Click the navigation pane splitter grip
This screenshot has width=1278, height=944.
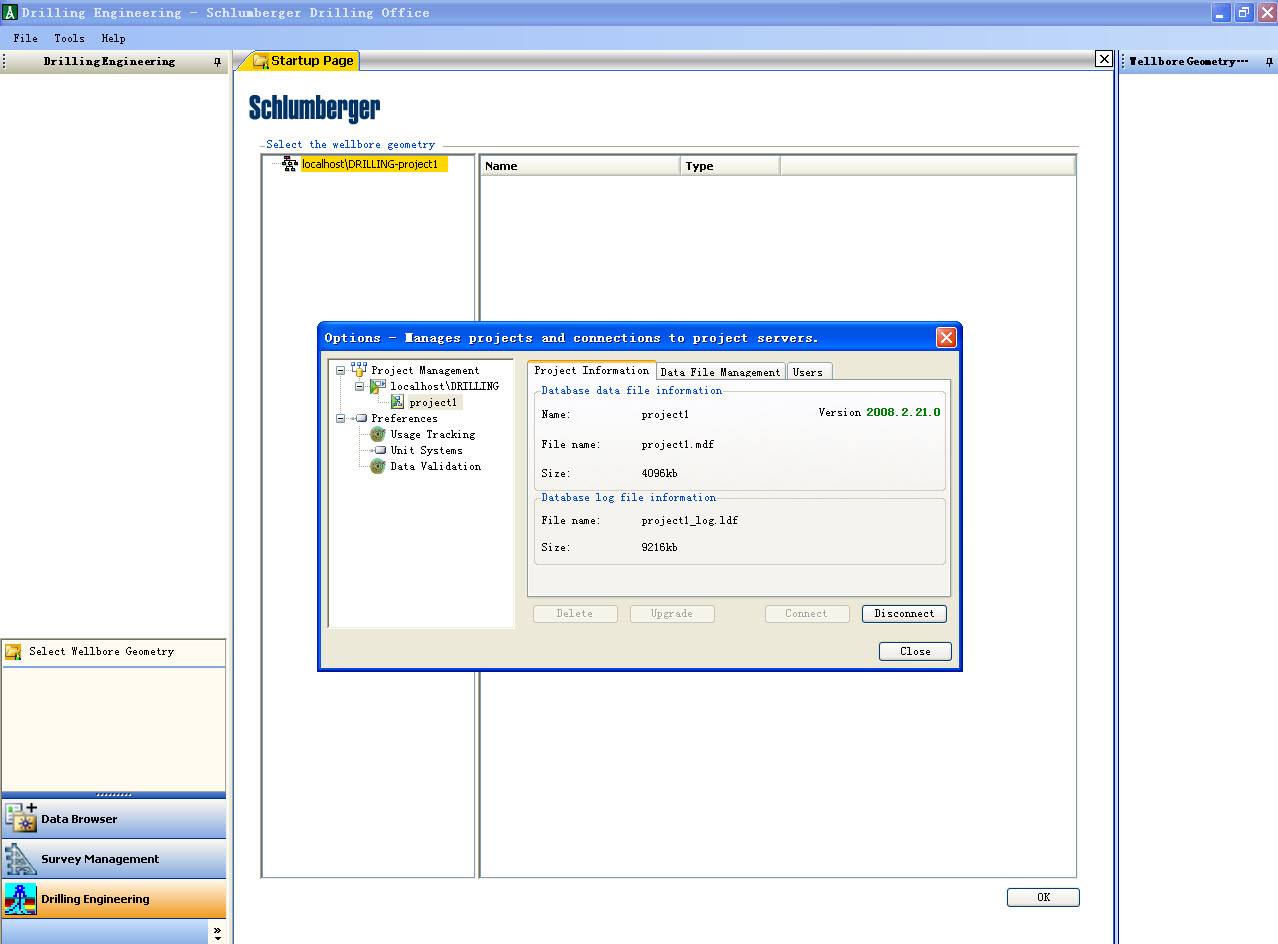tap(113, 795)
